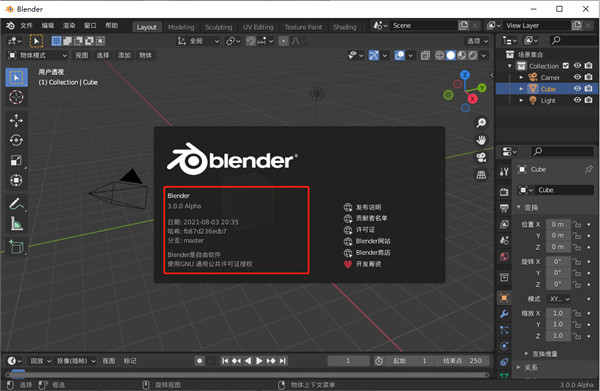Activate the Cursor tool
The width and height of the screenshot is (600, 391).
(16, 98)
